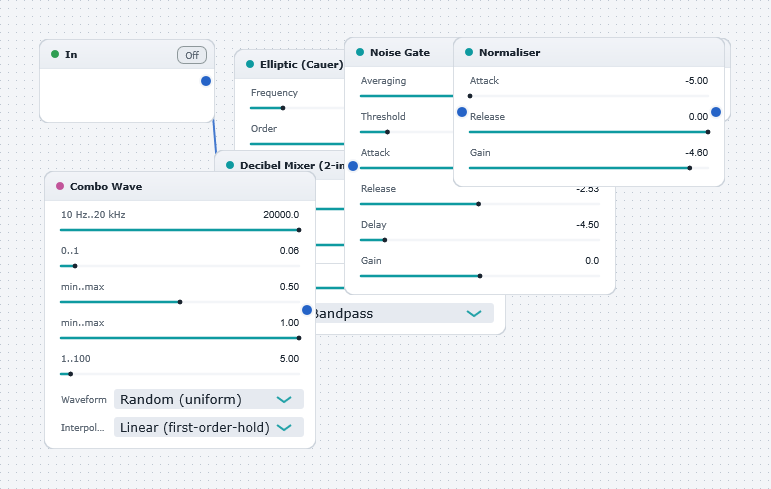Open the Bandpass filter type dropdown

[403, 313]
